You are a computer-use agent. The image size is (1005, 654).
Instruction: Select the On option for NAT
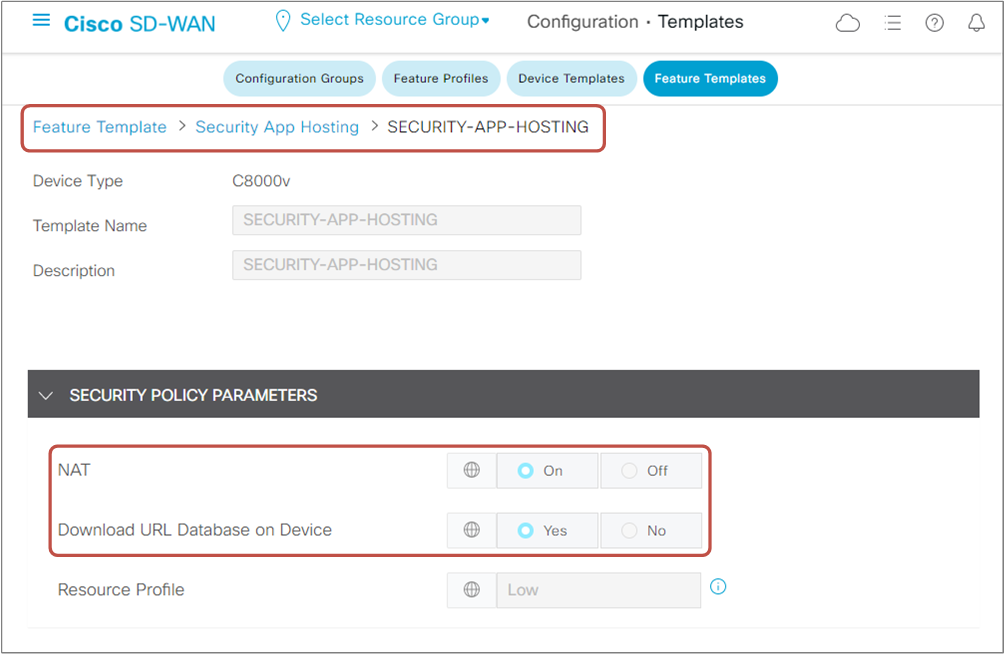(x=547, y=470)
